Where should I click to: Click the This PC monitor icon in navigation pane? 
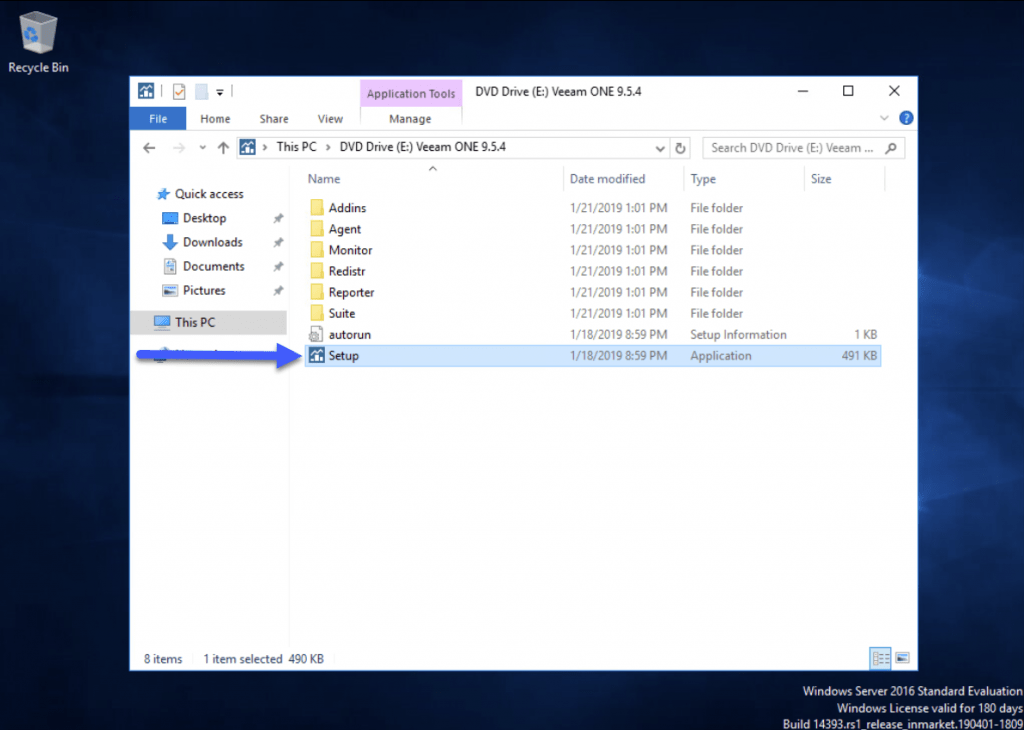[161, 322]
